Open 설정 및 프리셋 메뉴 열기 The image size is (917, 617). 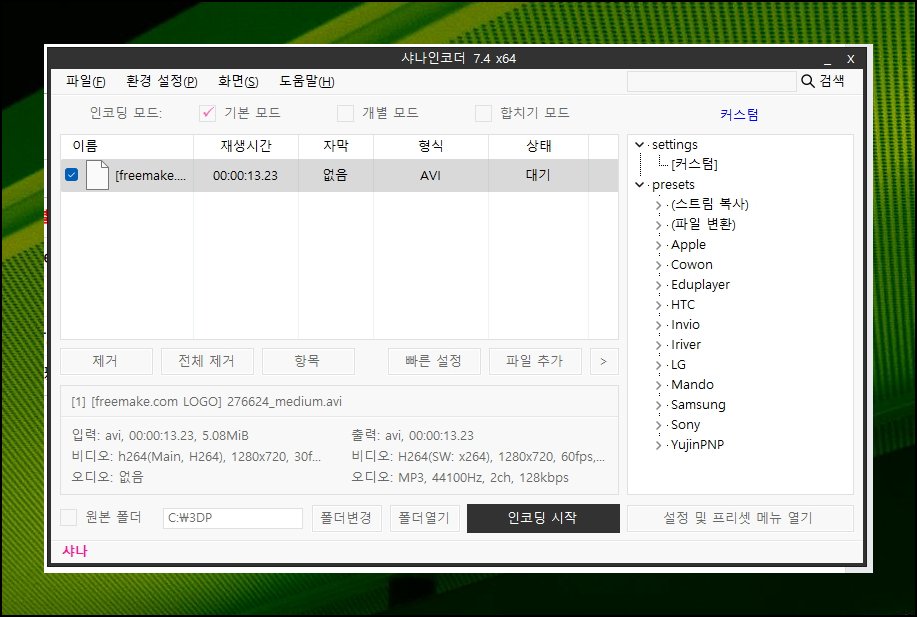click(740, 518)
